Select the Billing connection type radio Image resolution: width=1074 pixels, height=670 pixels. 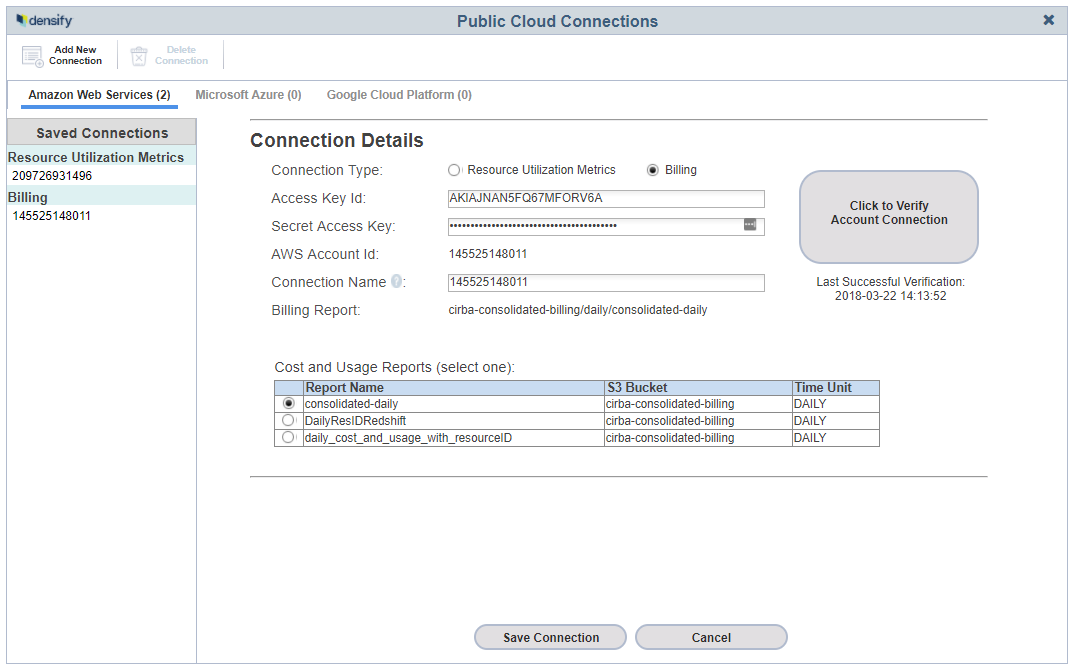653,170
